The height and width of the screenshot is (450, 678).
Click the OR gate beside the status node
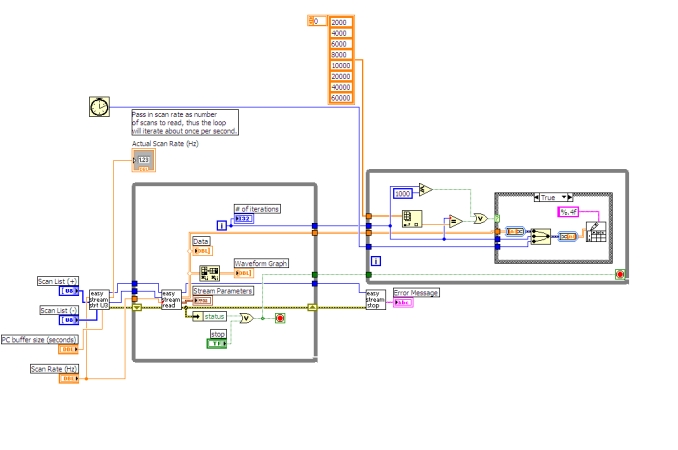[247, 318]
